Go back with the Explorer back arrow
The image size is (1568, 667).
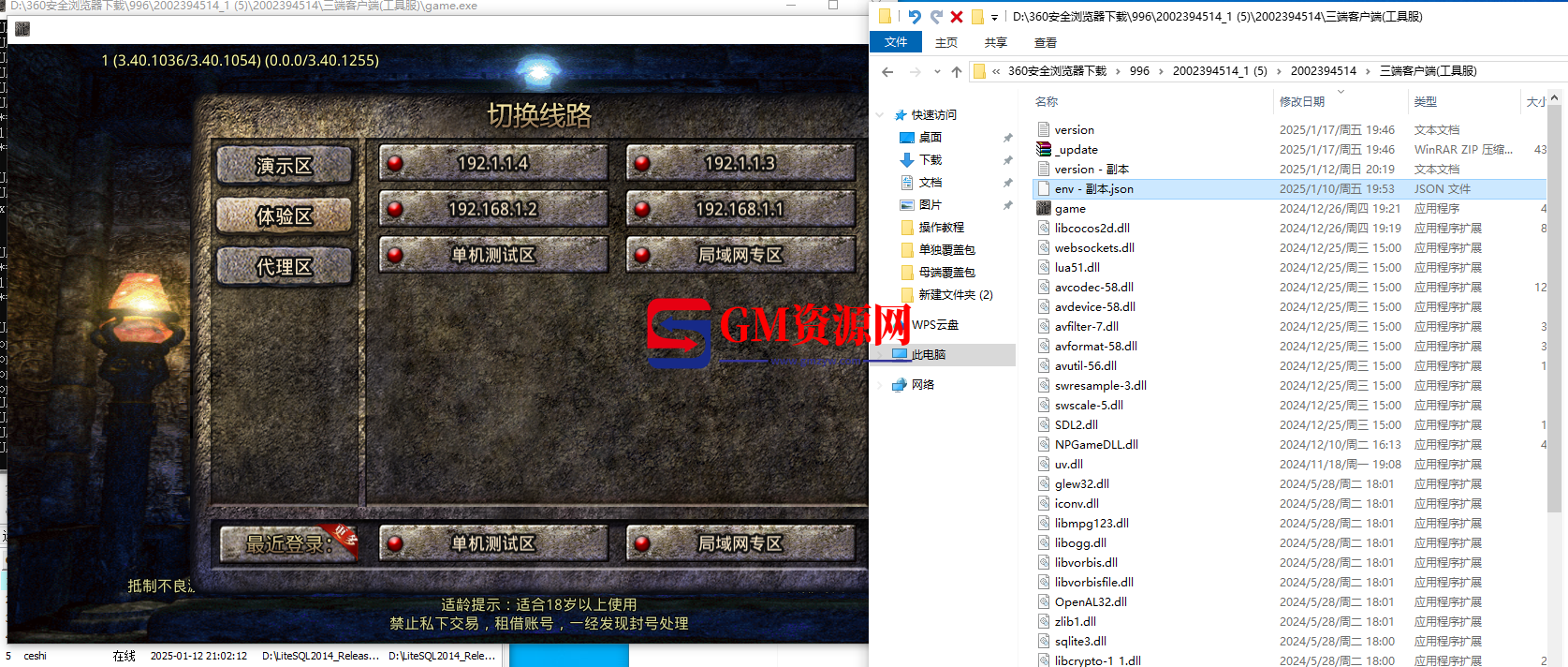[887, 71]
